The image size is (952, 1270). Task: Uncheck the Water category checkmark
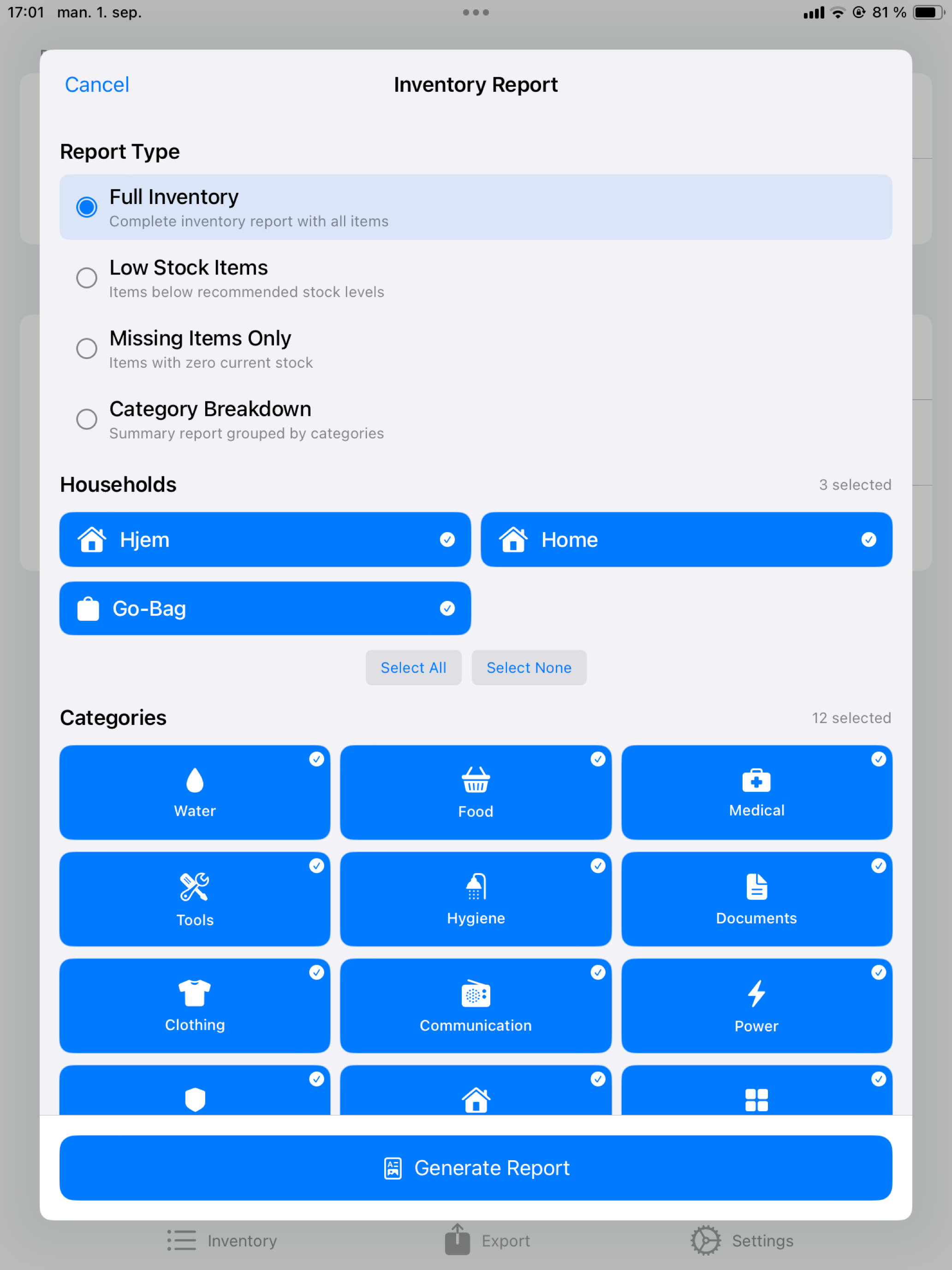[x=317, y=759]
